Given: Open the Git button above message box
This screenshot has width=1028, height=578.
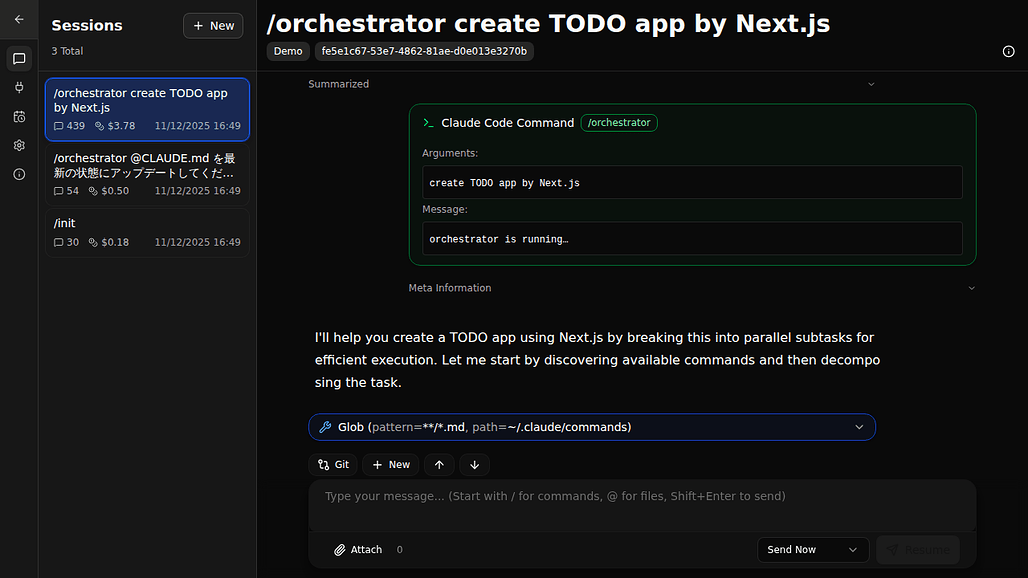Looking at the screenshot, I should click(333, 465).
